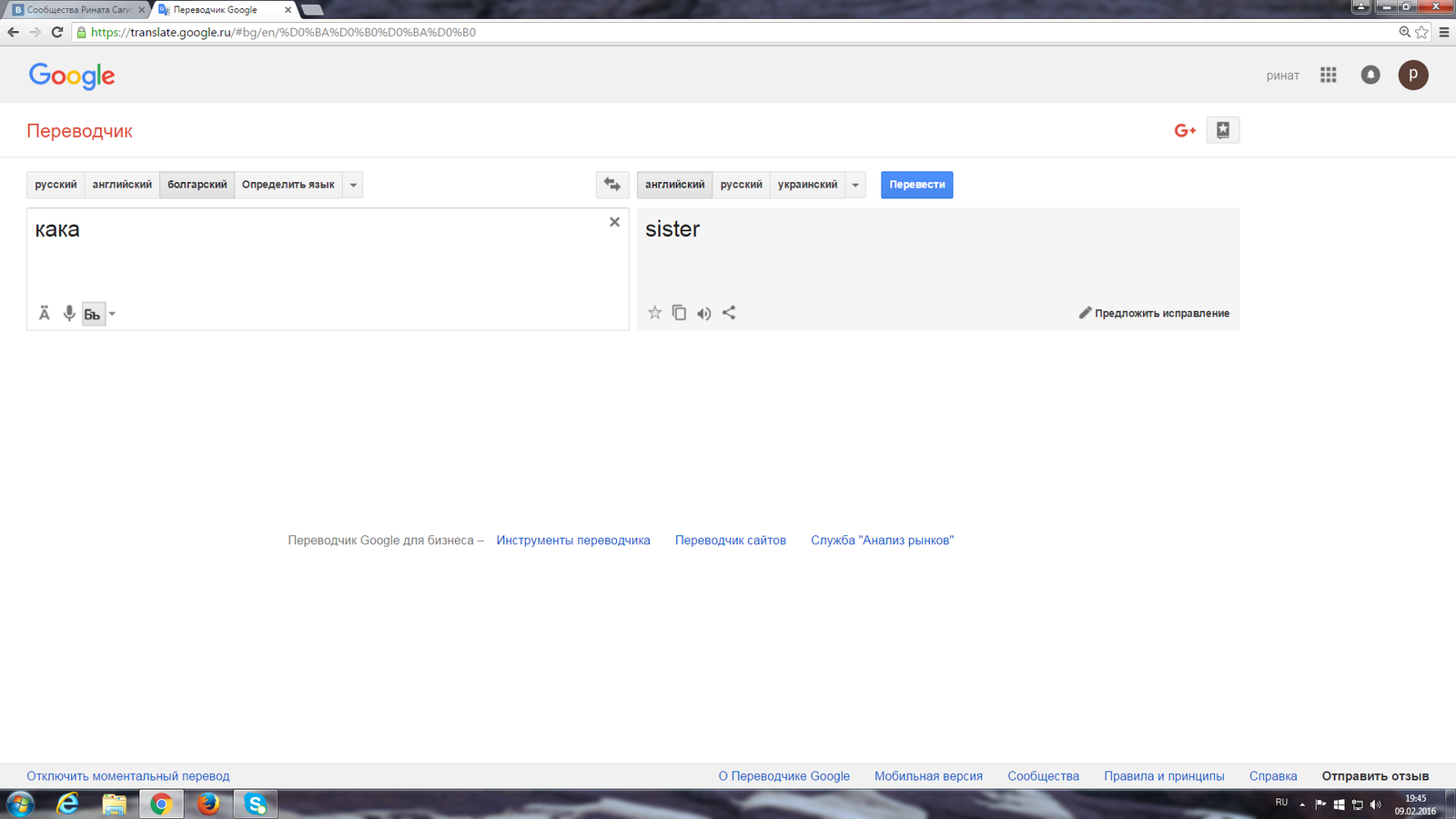Open the Google apps grid
1456x819 pixels.
1329,76
